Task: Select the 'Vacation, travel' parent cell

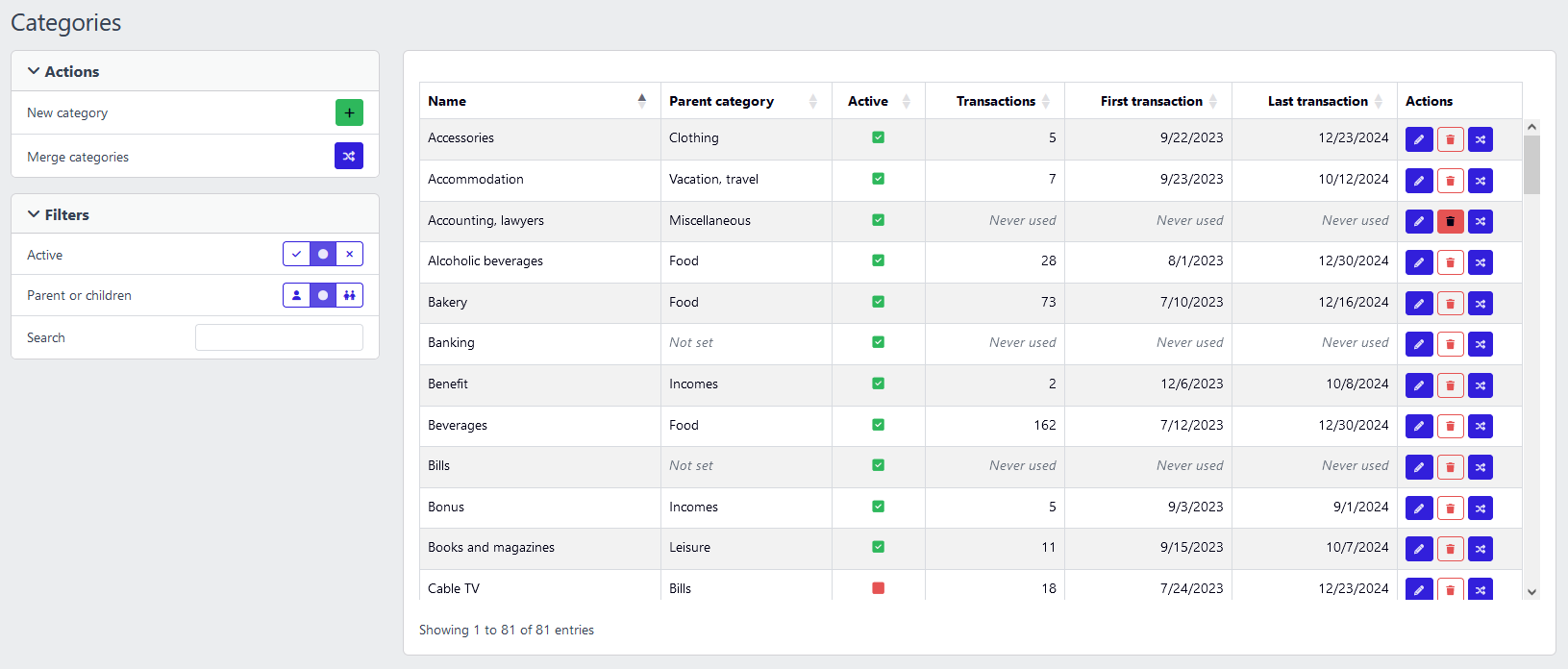Action: tap(746, 179)
